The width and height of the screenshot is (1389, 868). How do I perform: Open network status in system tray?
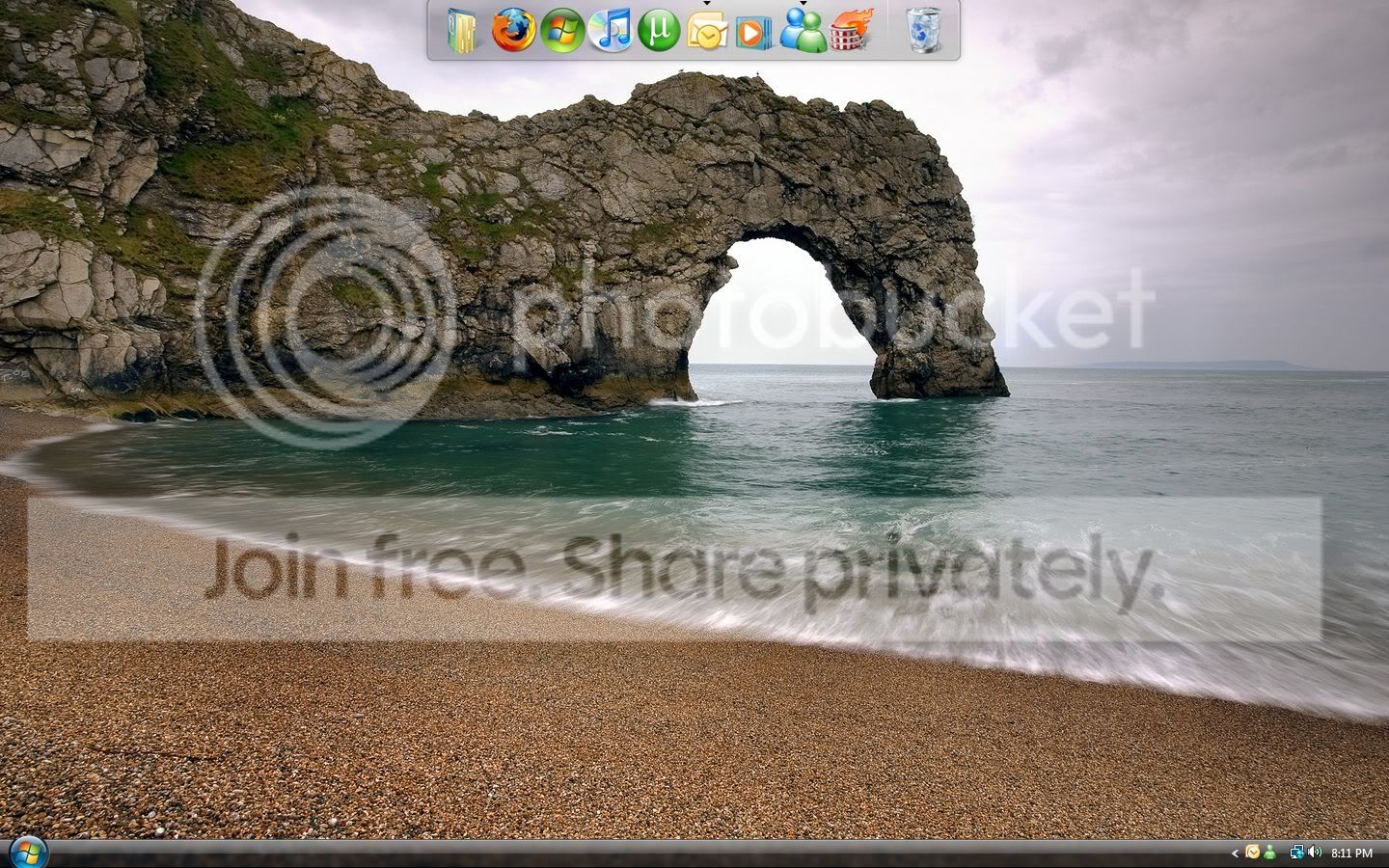tap(1297, 853)
